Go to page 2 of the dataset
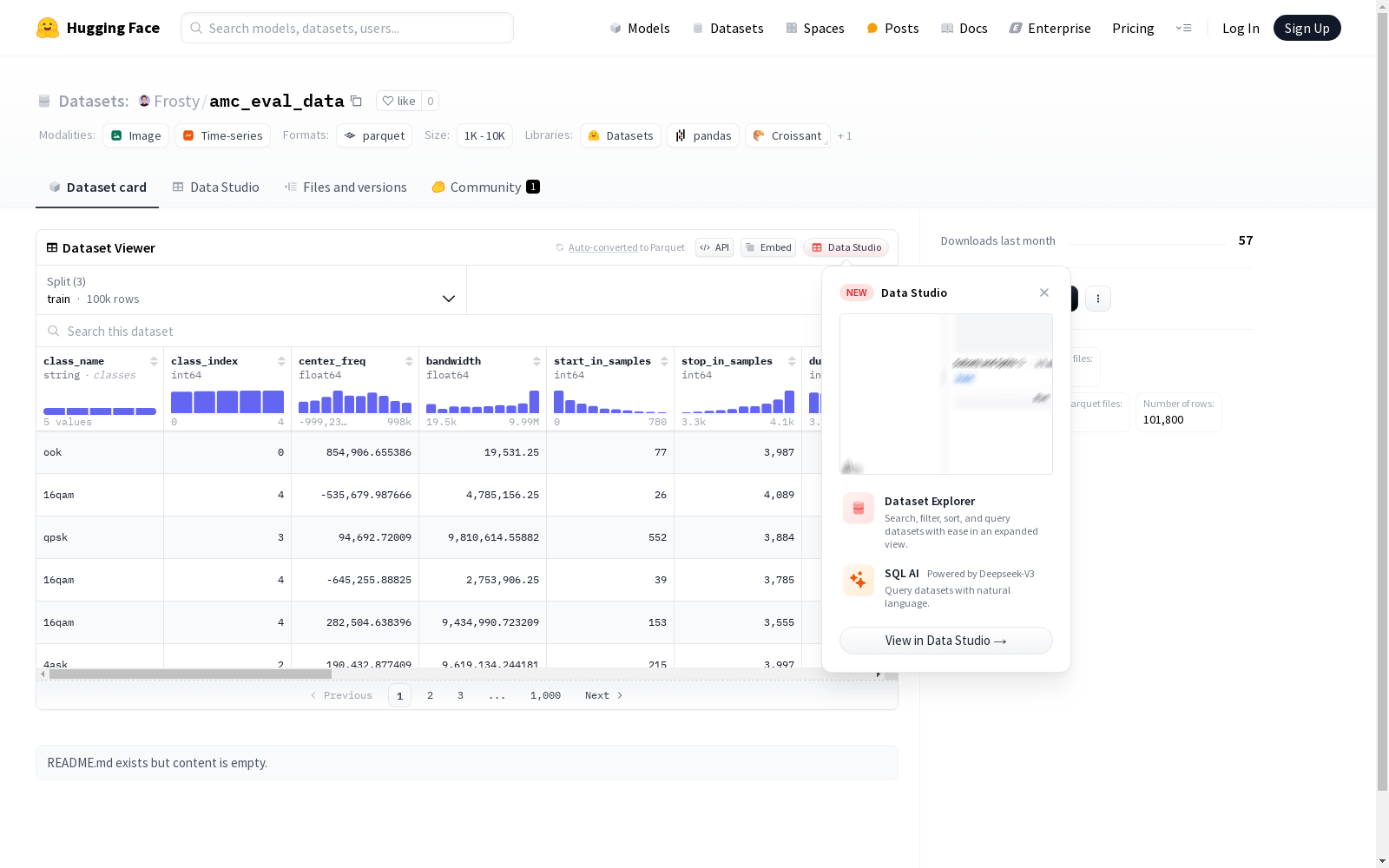Image resolution: width=1389 pixels, height=868 pixels. (430, 695)
